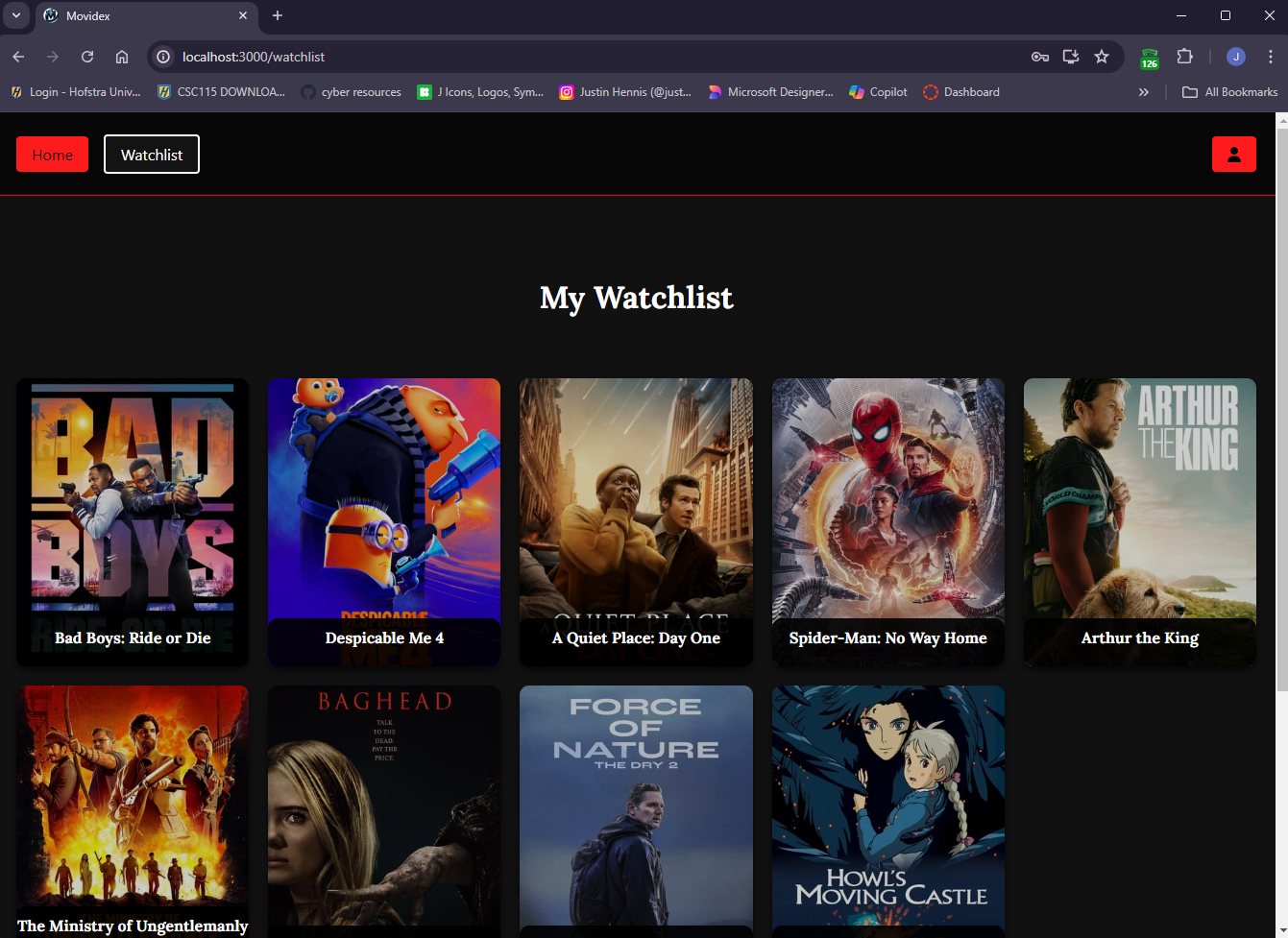Open Microsoft Designer bookmark
1288x938 pixels.
(770, 92)
